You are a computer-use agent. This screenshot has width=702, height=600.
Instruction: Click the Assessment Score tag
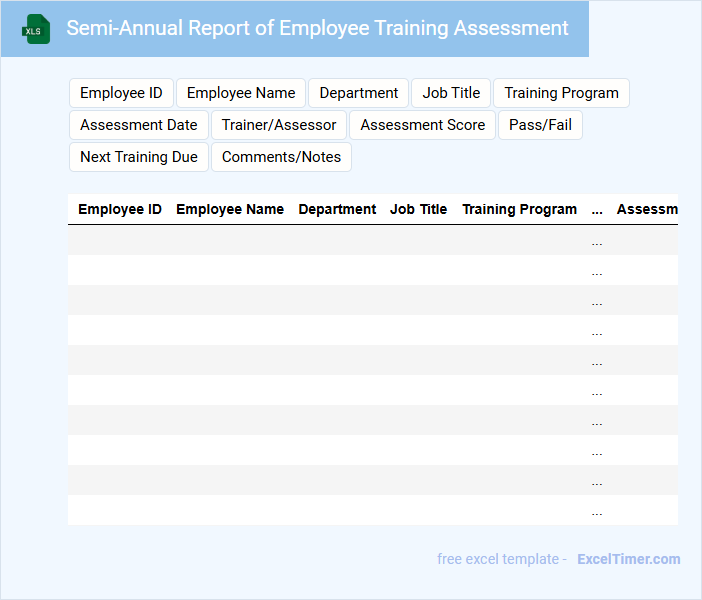(422, 125)
